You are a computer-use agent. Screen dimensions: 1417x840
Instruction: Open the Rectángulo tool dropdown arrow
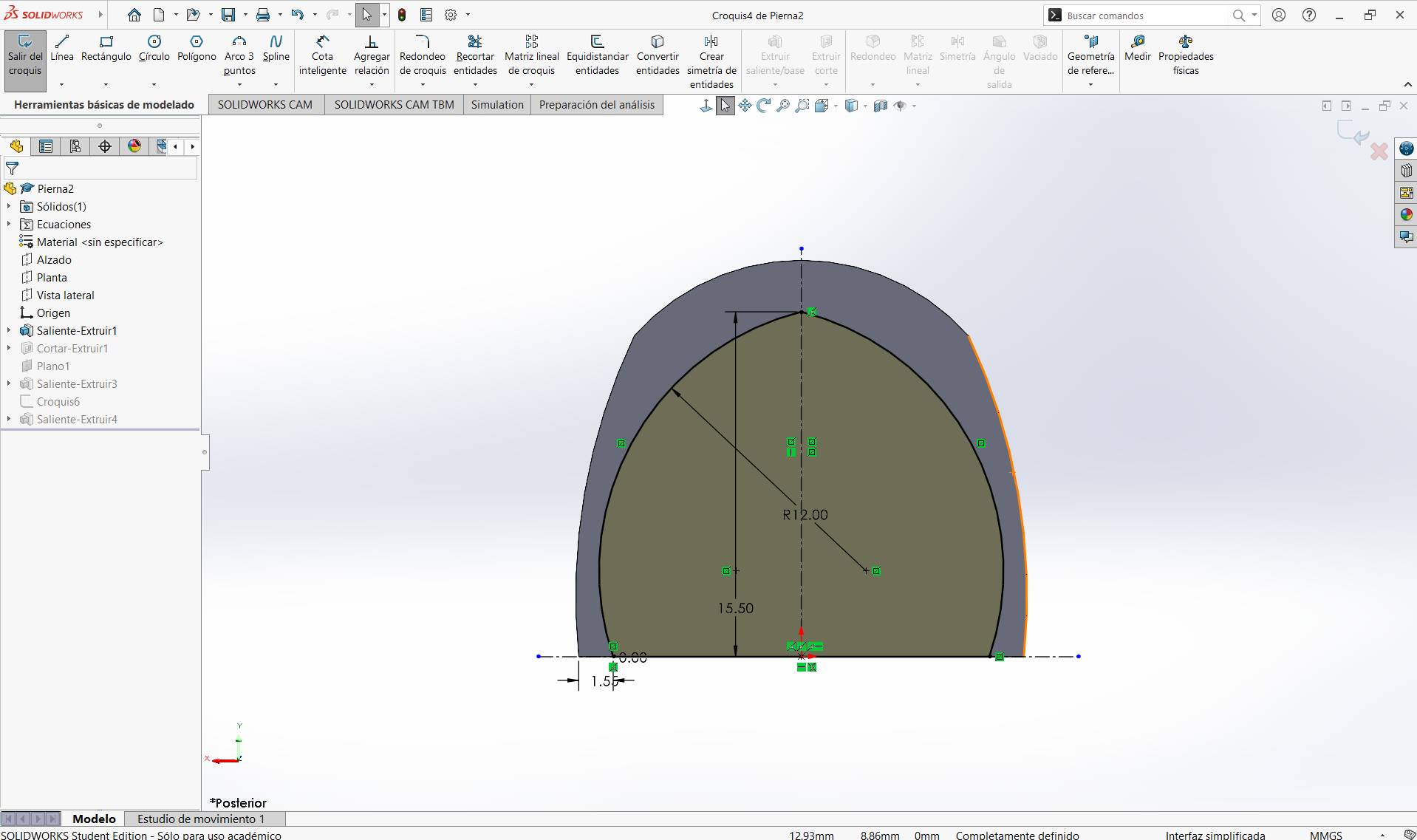point(106,84)
